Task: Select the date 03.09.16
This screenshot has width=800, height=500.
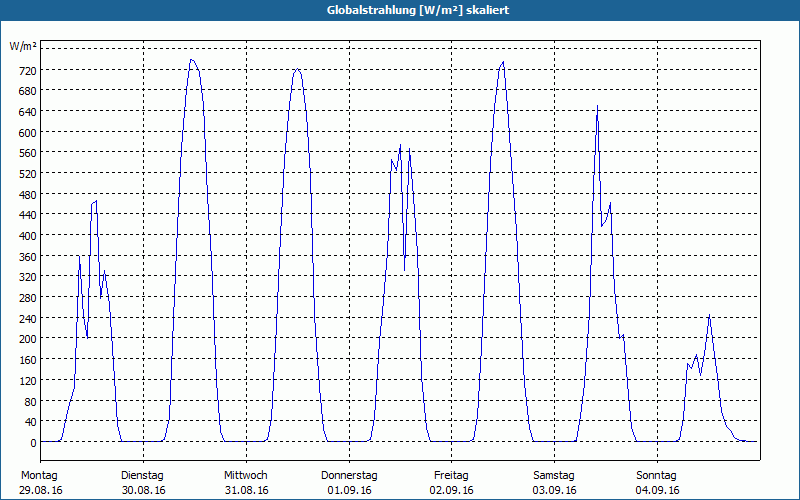Action: click(x=555, y=490)
